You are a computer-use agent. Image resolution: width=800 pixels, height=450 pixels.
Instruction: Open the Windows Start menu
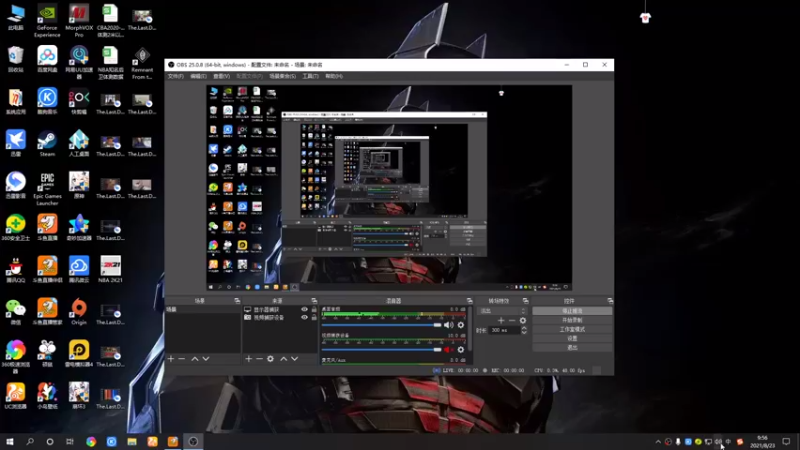click(x=10, y=442)
